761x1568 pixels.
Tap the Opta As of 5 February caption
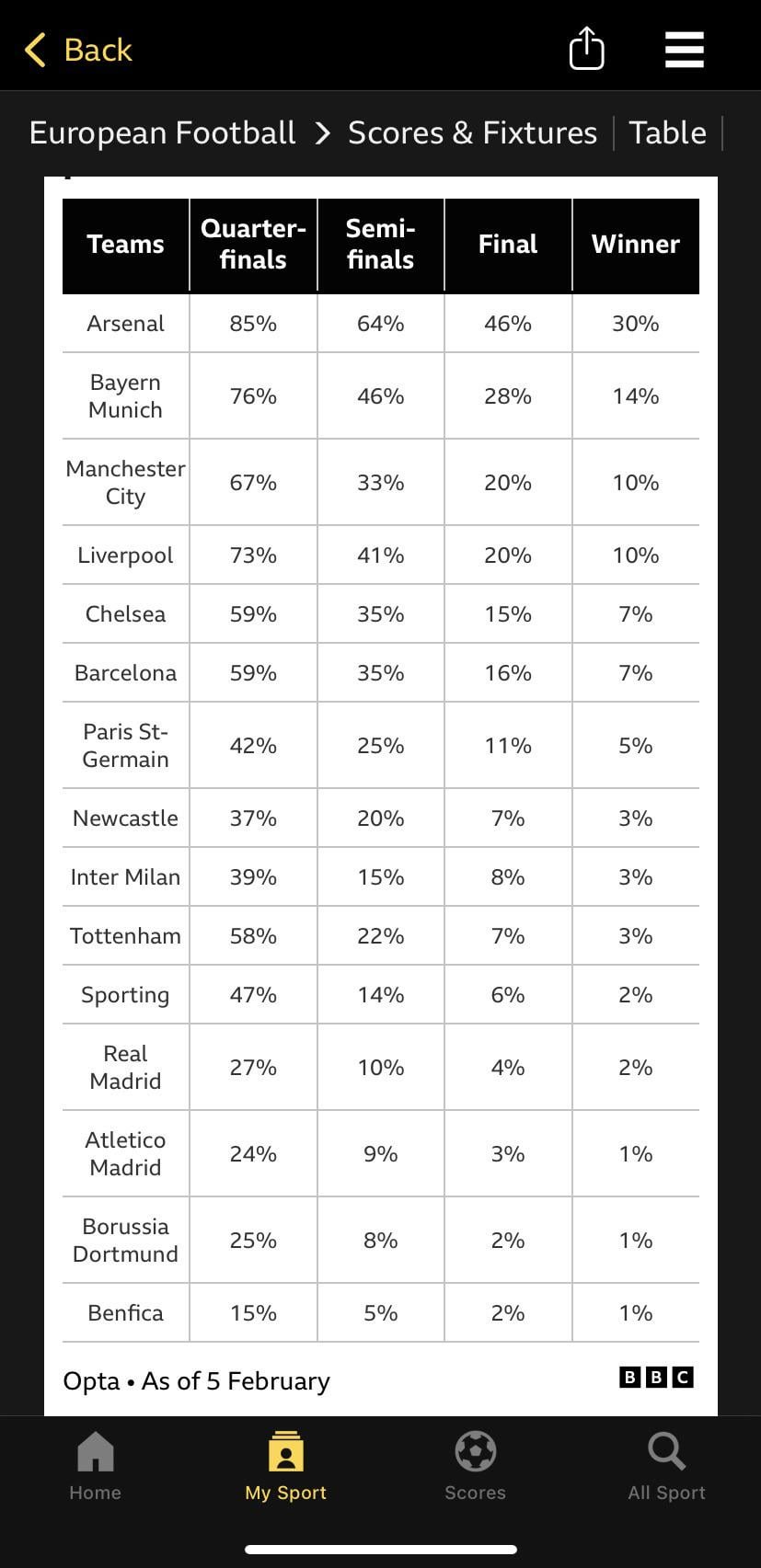(196, 1381)
